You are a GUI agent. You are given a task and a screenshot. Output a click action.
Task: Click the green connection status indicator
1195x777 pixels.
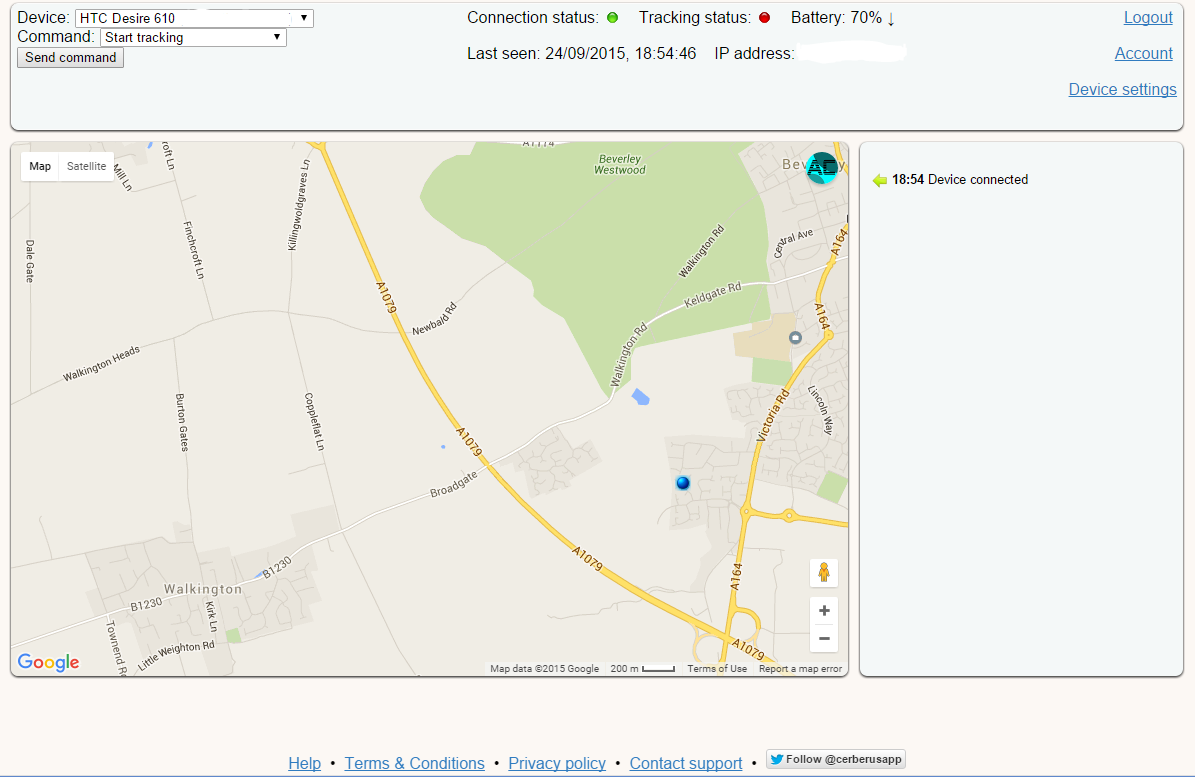pyautogui.click(x=612, y=18)
